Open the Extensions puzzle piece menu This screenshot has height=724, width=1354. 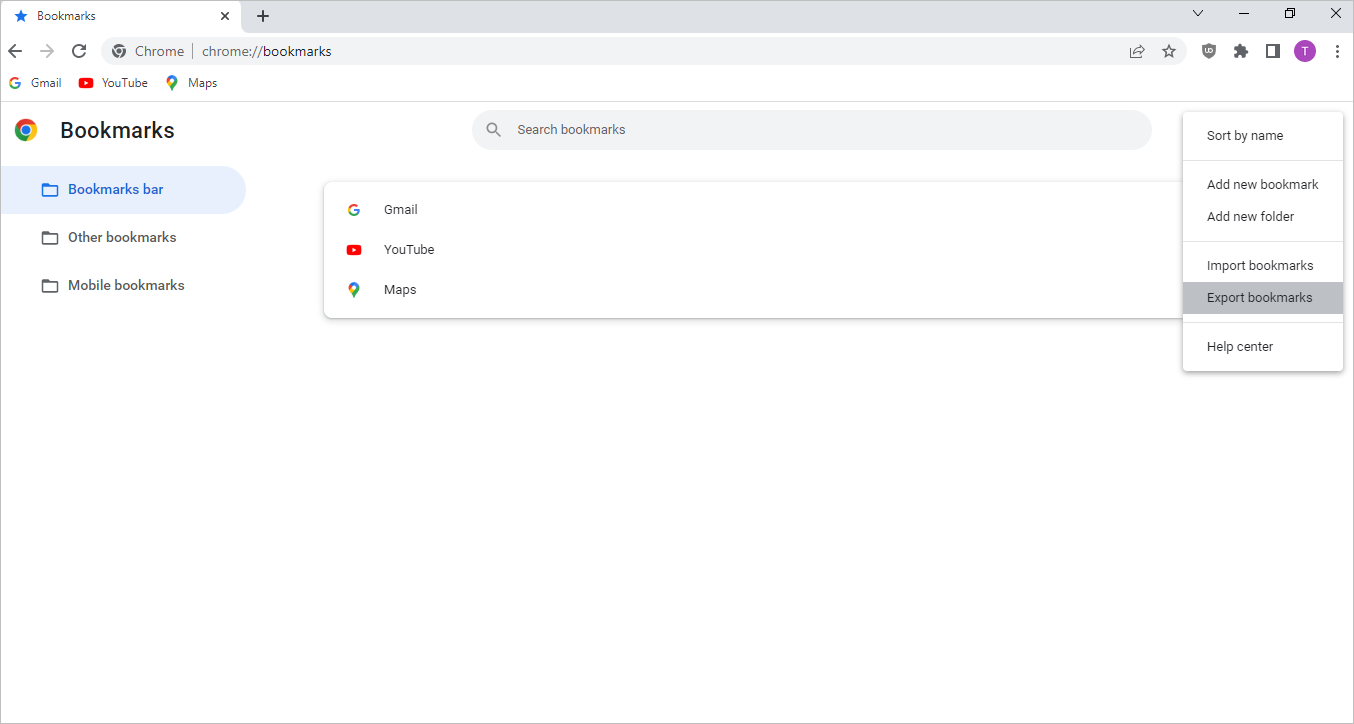point(1241,51)
